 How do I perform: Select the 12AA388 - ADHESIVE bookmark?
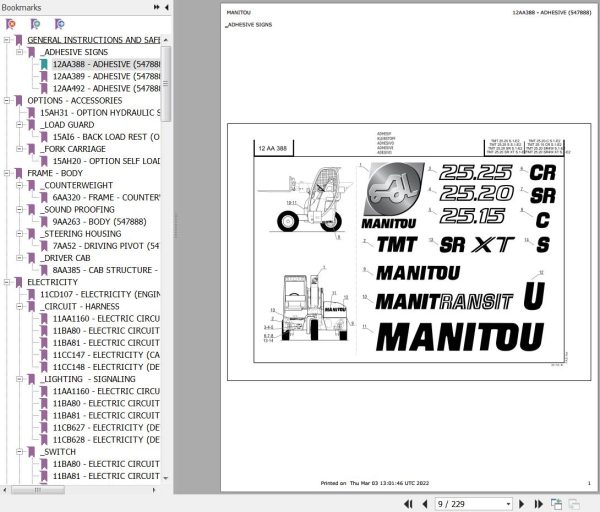point(106,64)
